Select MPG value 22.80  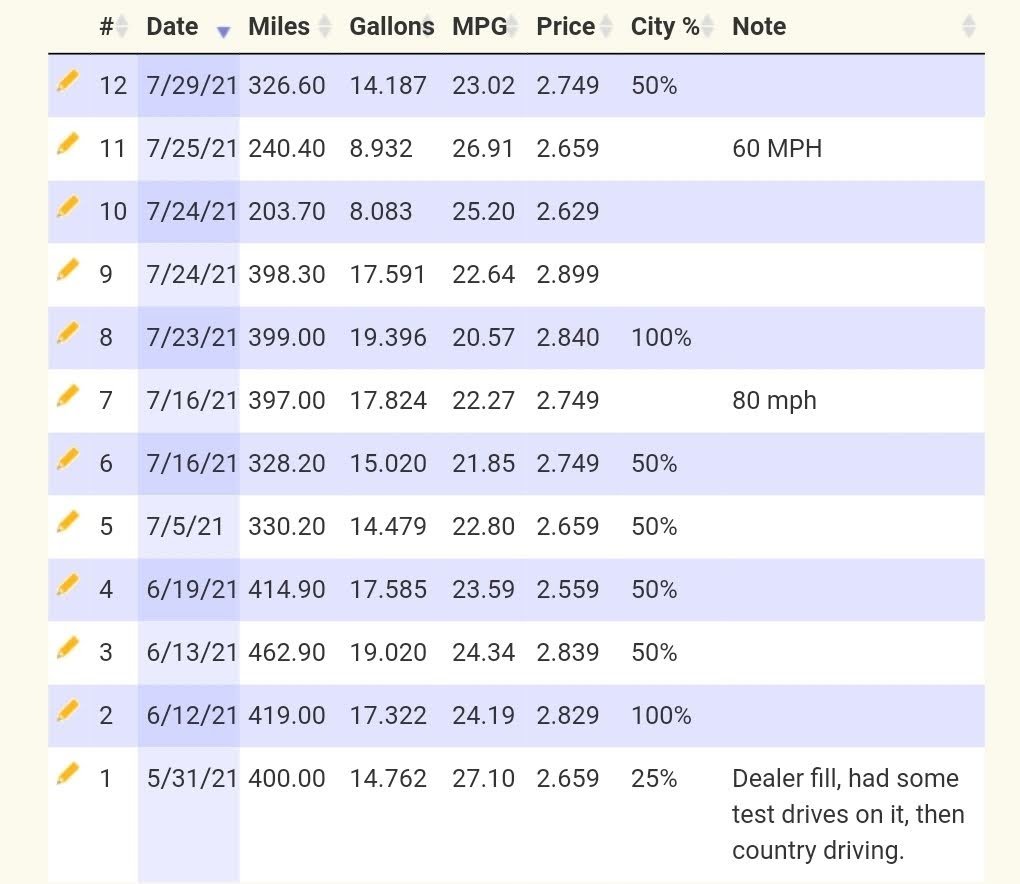click(483, 527)
